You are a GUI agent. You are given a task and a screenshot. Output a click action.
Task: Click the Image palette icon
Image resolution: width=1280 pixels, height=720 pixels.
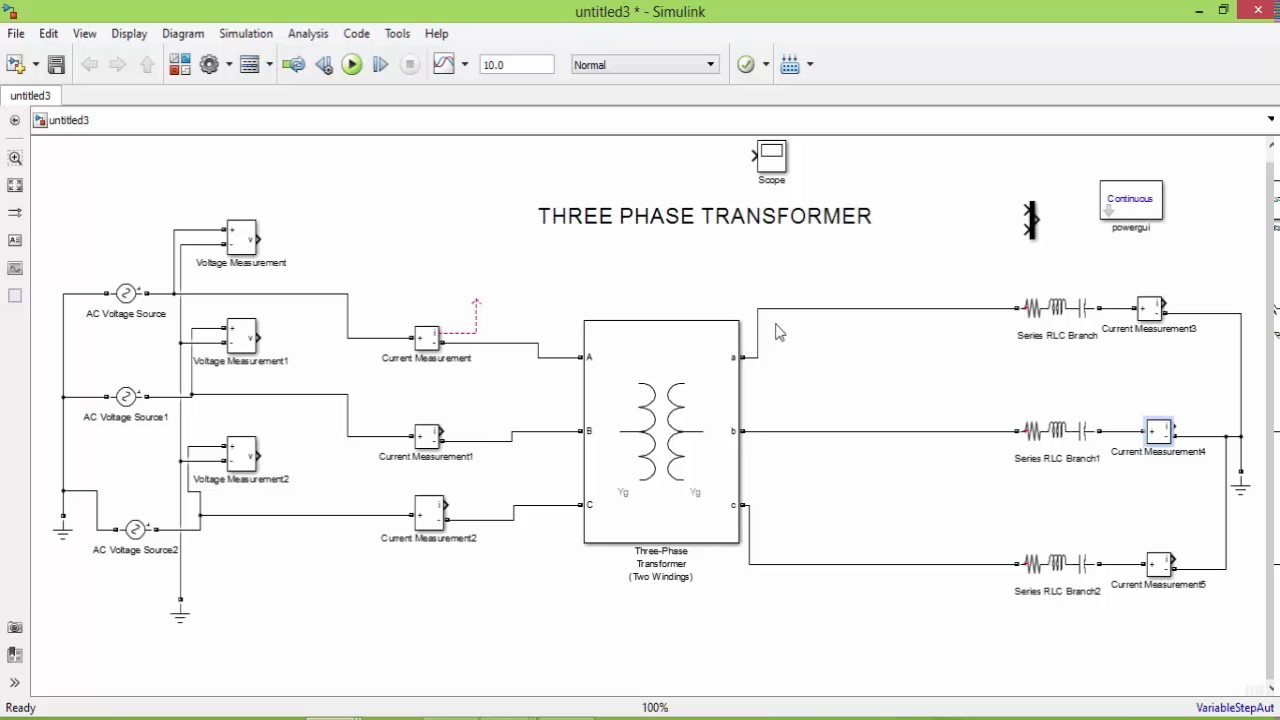click(15, 268)
